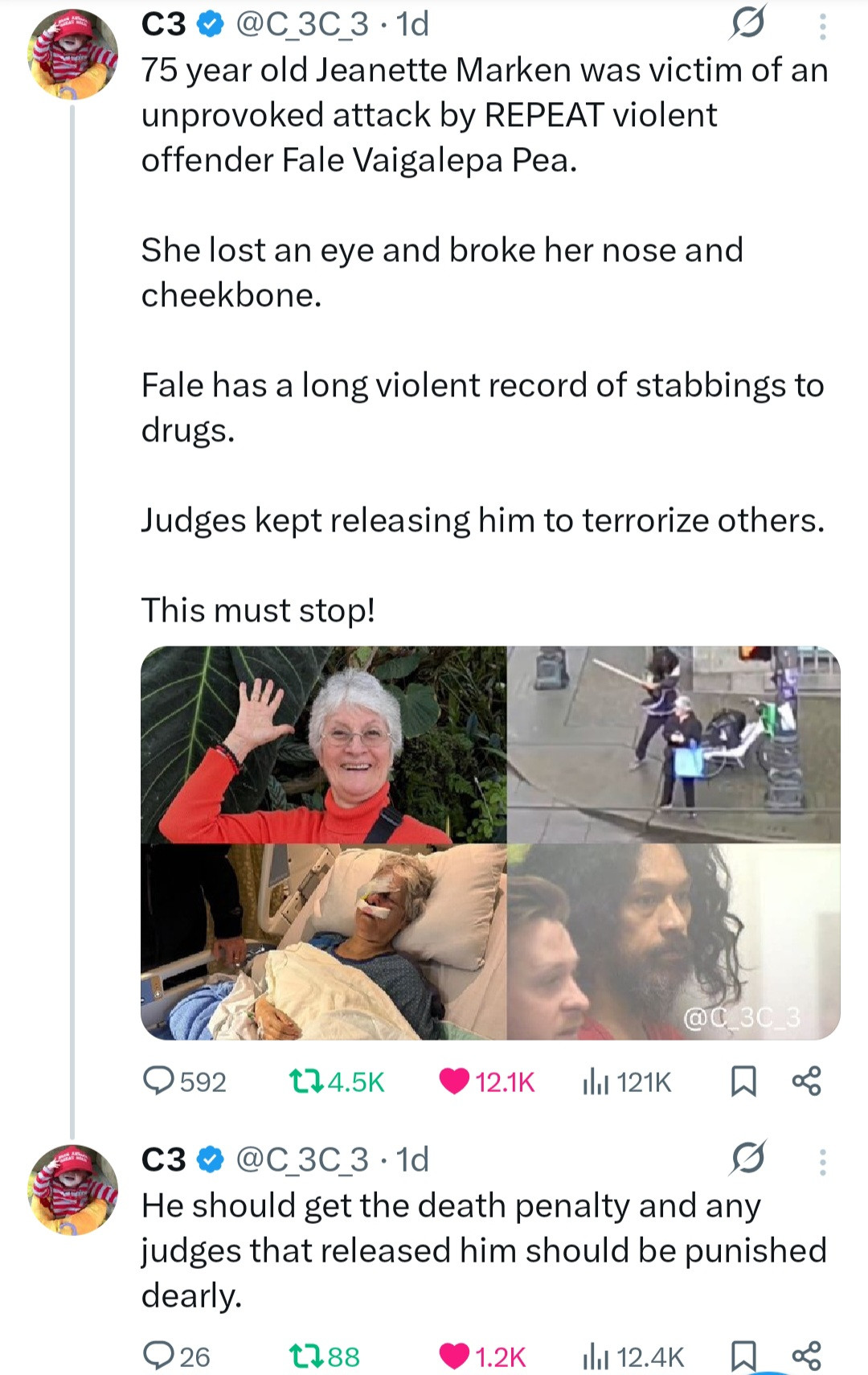
Task: Open Grok icon on the reply post
Action: (747, 1160)
